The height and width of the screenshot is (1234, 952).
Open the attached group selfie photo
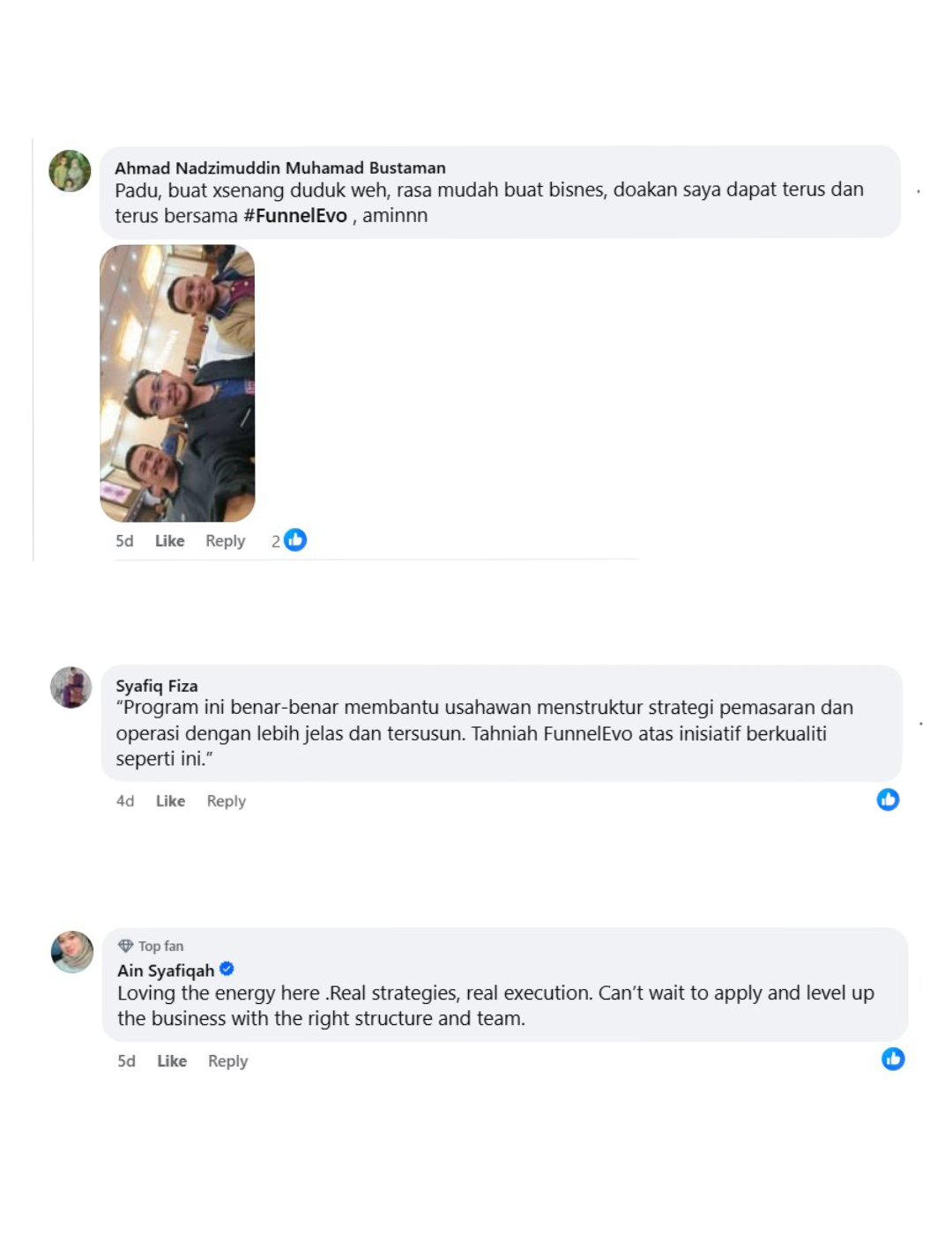click(177, 383)
